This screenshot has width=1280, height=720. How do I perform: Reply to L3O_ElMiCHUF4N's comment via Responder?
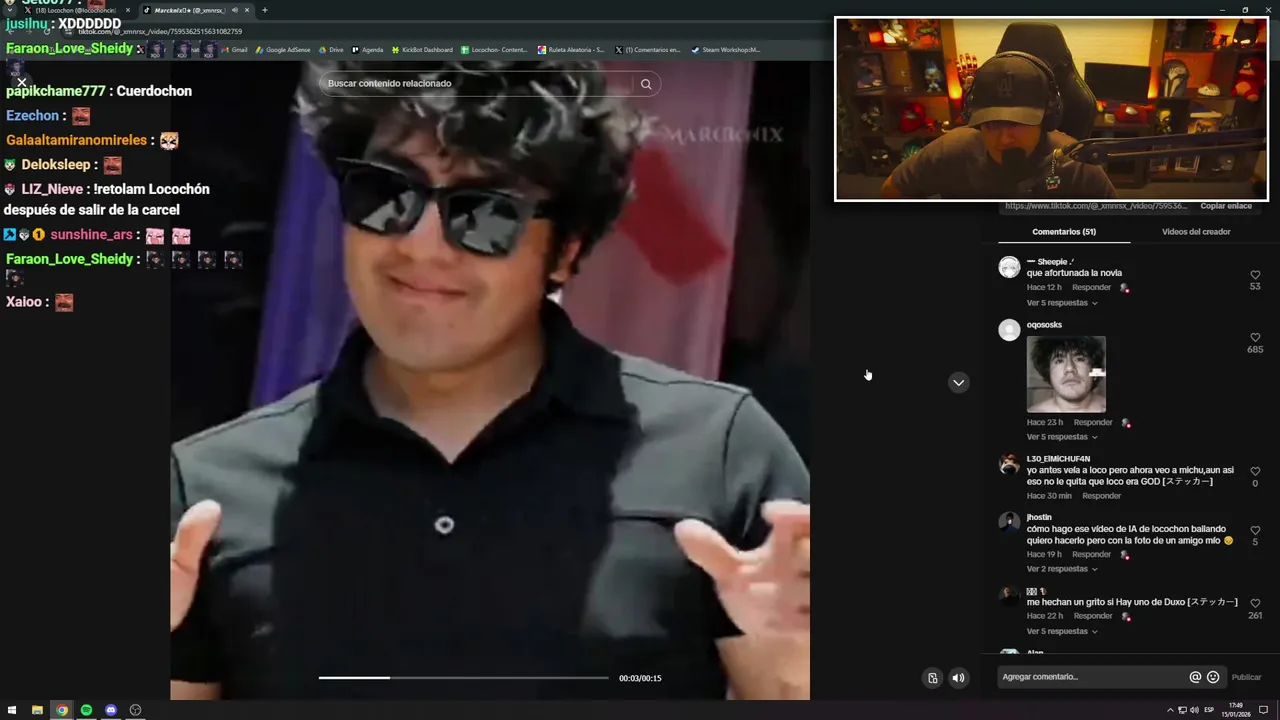click(1101, 496)
